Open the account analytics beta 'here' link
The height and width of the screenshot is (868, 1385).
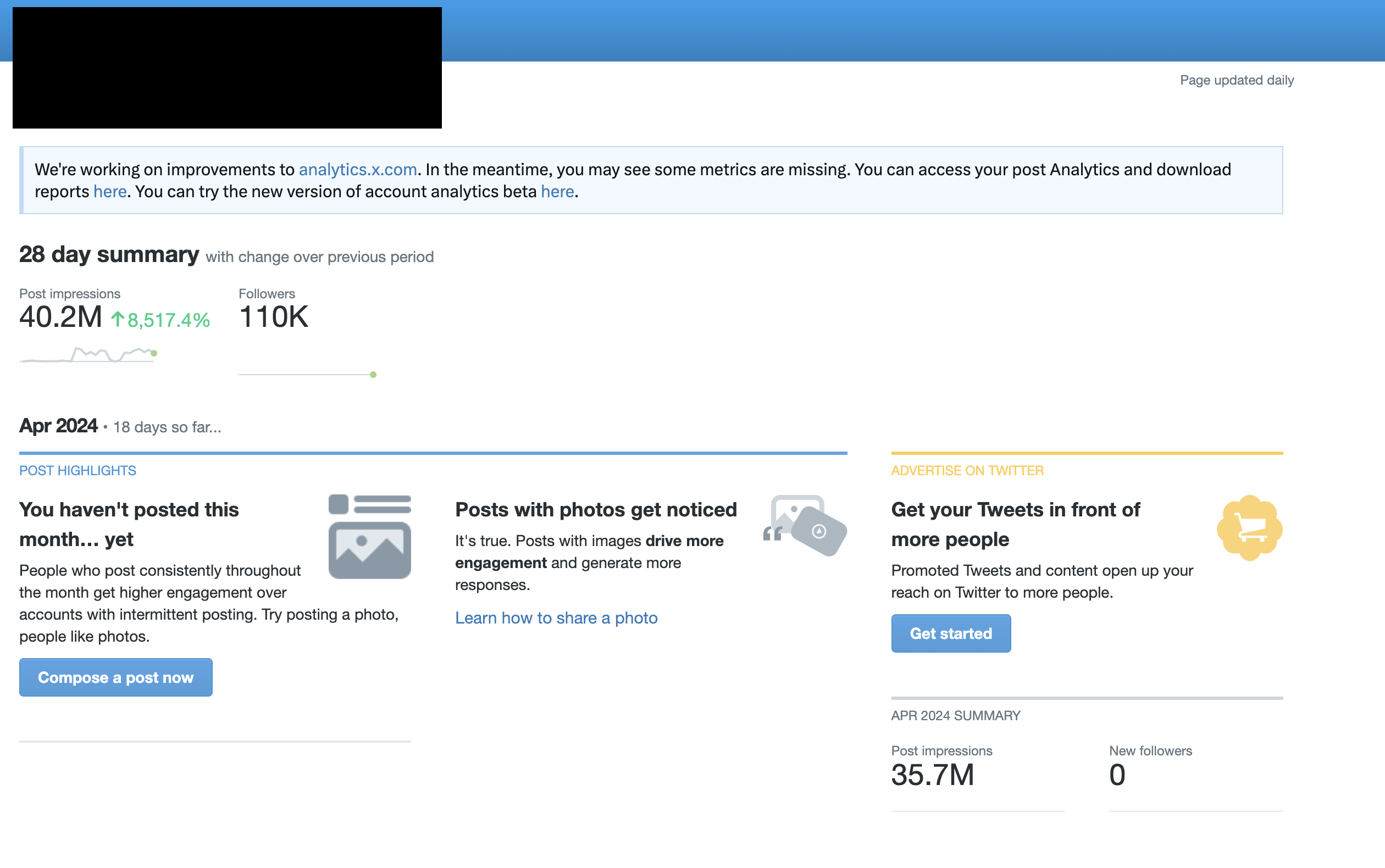pyautogui.click(x=557, y=191)
